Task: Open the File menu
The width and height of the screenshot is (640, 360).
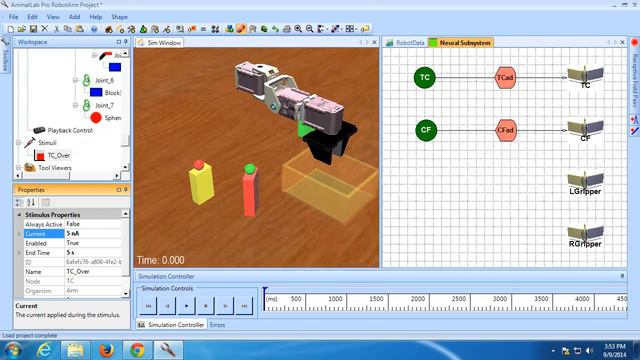Action: (x=13, y=17)
